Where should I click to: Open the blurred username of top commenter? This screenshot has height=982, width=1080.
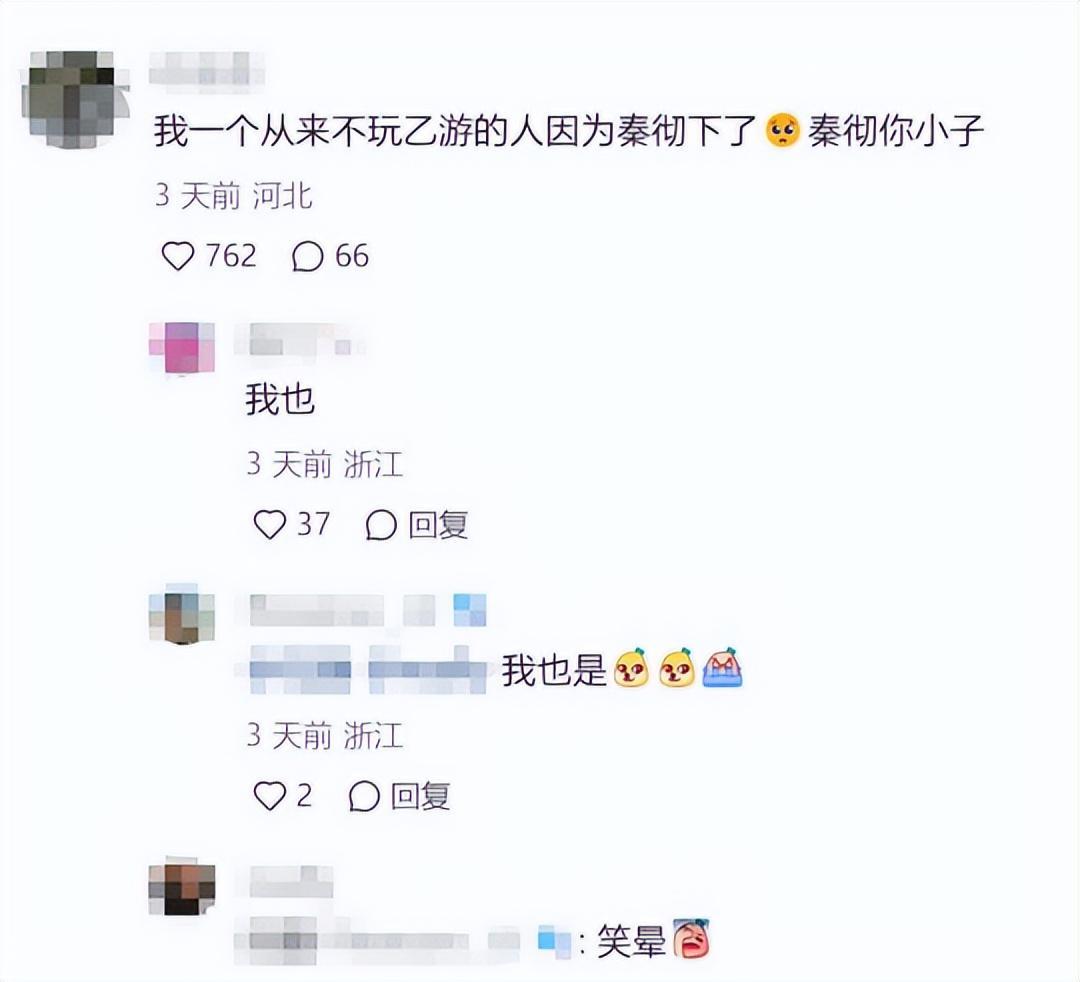207,69
